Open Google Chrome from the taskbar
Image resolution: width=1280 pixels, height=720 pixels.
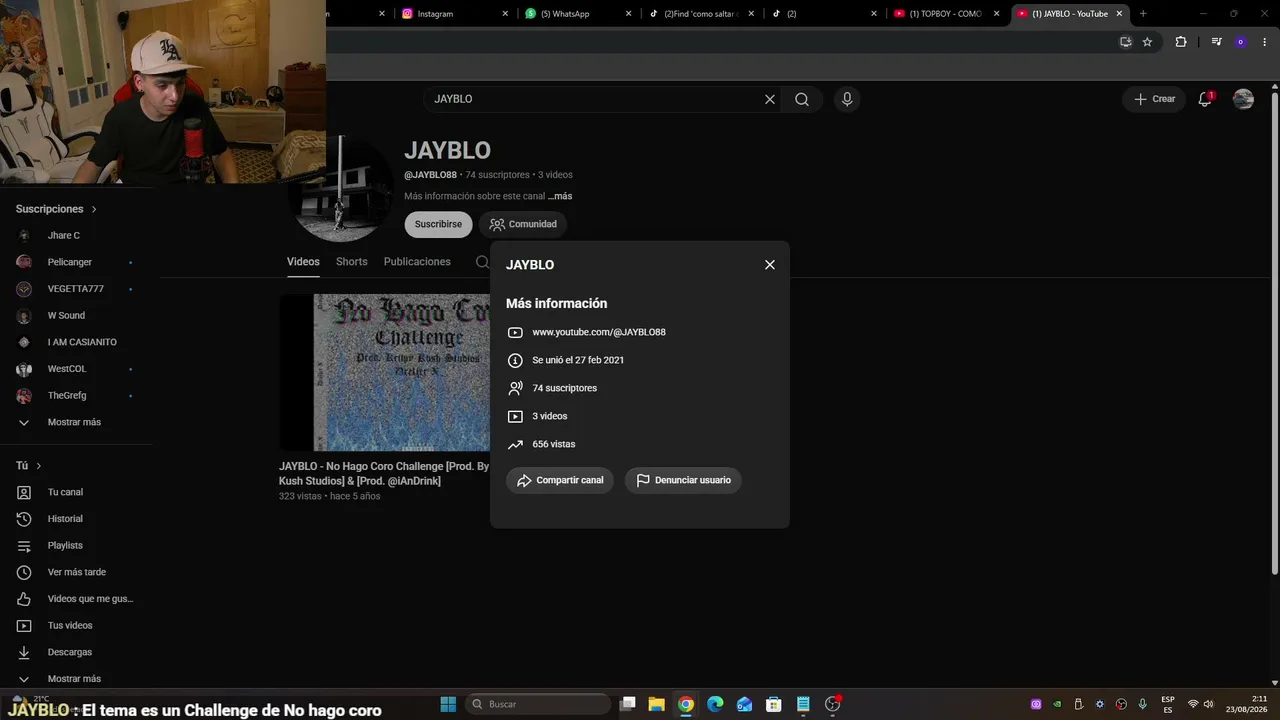[686, 704]
